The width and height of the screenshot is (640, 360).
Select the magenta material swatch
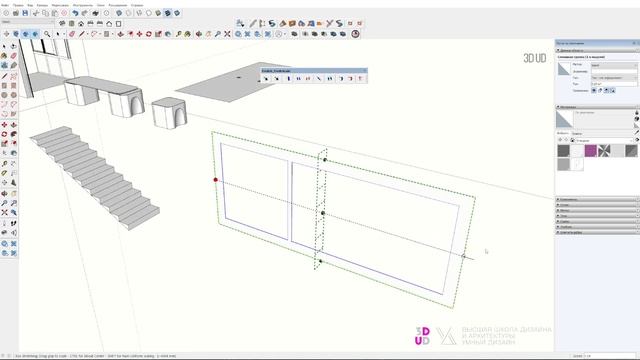click(x=591, y=151)
